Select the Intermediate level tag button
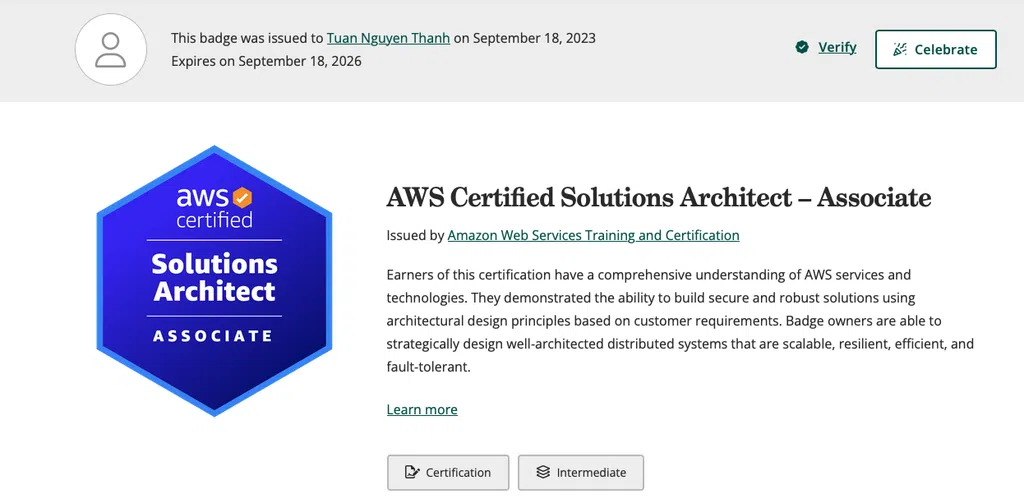The height and width of the screenshot is (504, 1024). pyautogui.click(x=580, y=472)
